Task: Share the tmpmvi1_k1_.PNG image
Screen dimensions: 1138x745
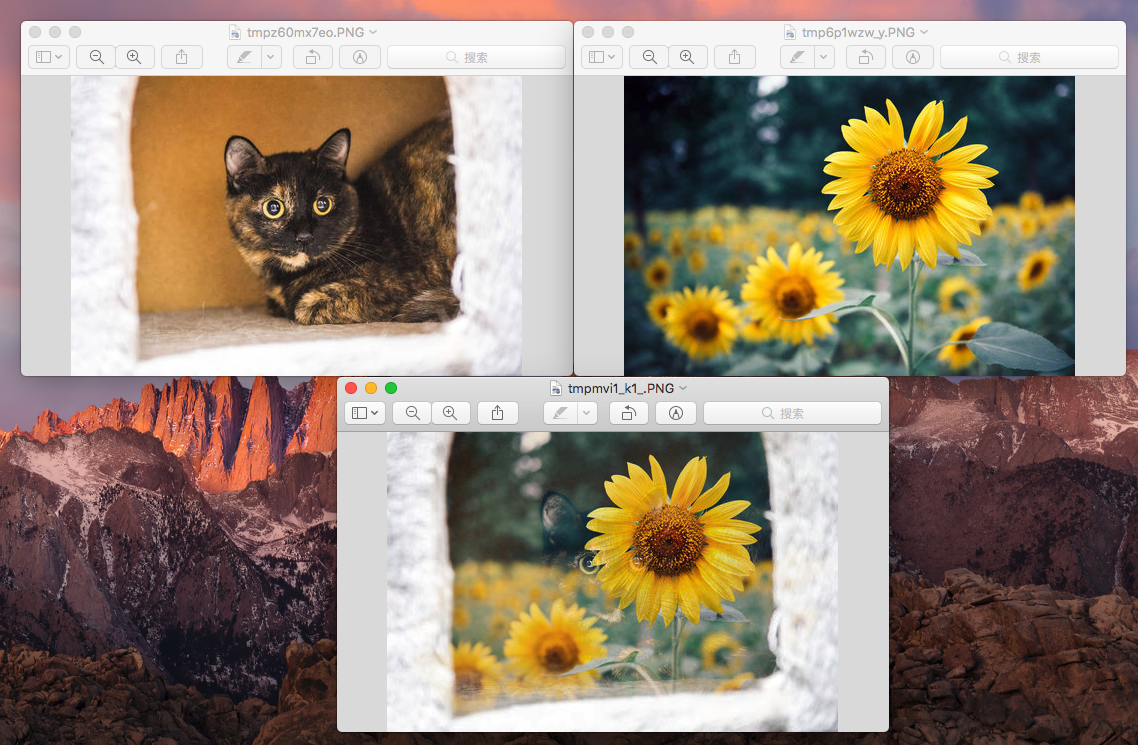Action: pyautogui.click(x=497, y=413)
